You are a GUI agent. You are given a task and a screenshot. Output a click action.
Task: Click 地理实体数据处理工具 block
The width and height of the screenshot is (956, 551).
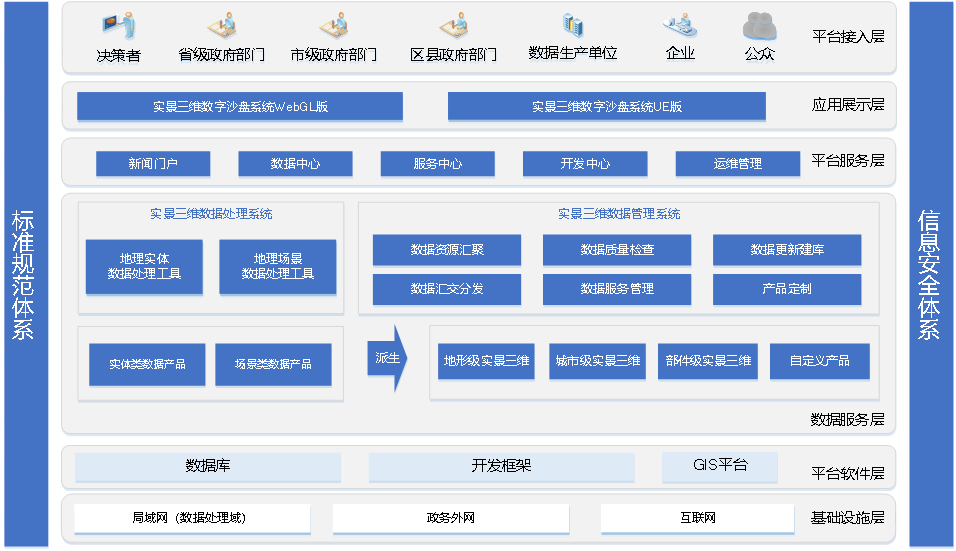pos(144,266)
